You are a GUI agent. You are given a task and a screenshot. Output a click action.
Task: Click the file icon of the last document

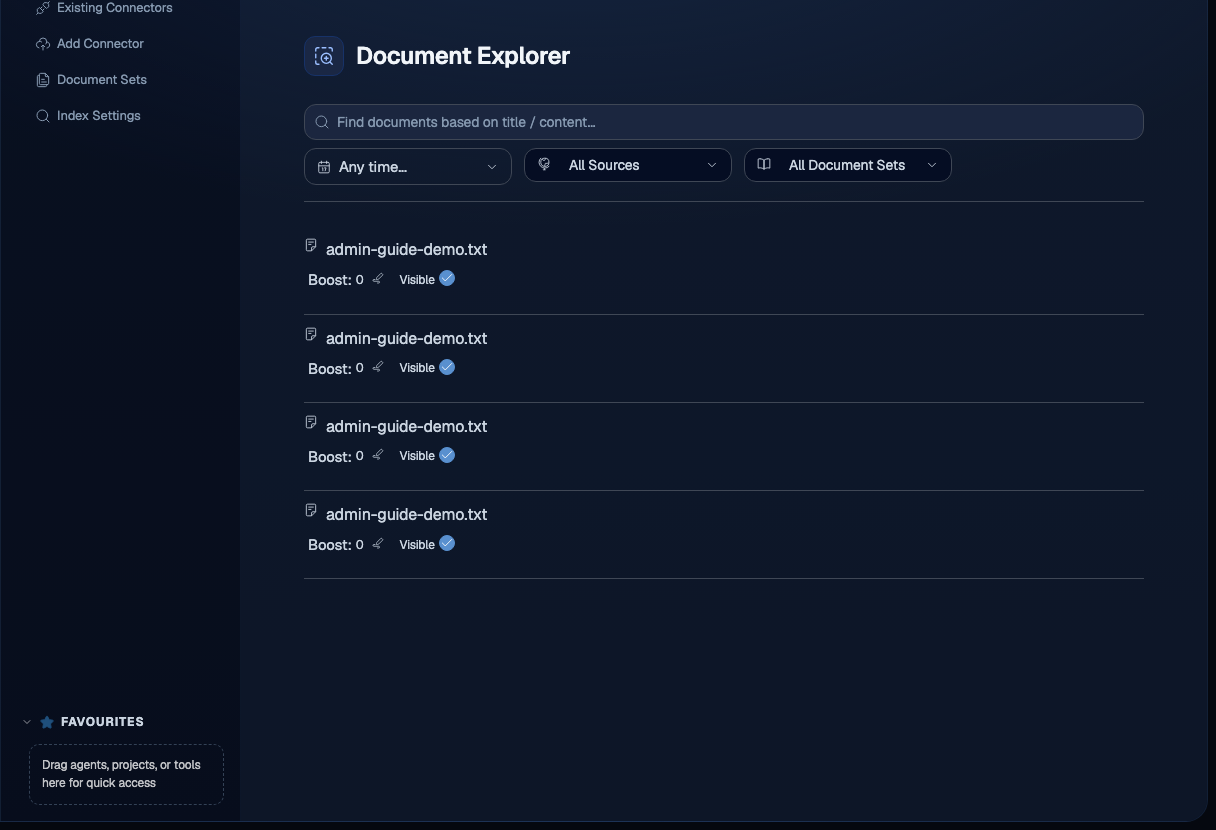pyautogui.click(x=311, y=510)
